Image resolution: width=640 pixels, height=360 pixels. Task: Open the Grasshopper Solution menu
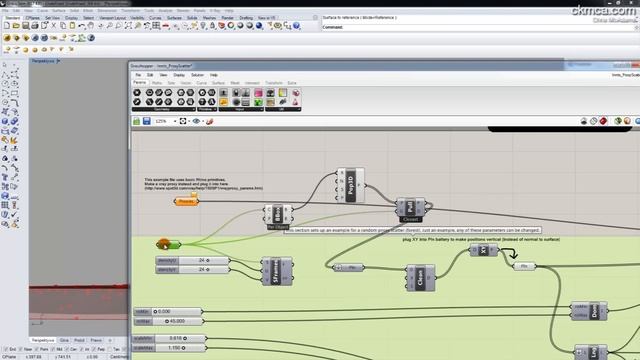coord(197,75)
